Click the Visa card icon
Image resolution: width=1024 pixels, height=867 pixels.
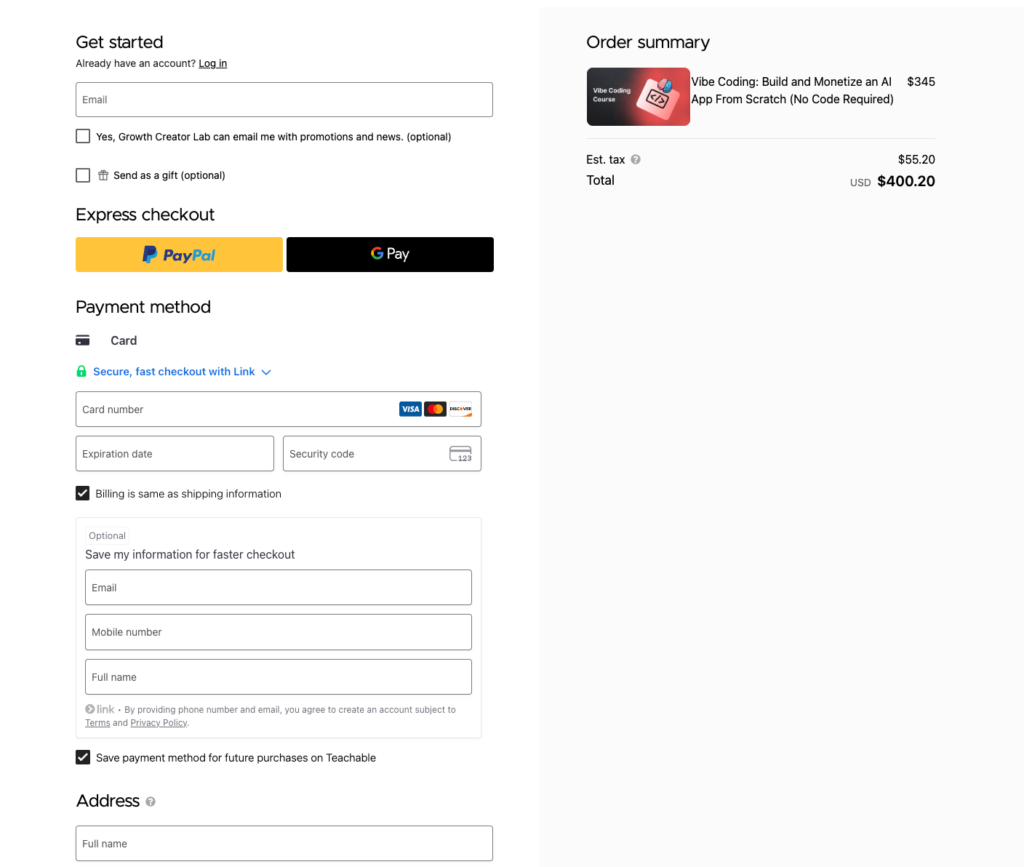[410, 409]
